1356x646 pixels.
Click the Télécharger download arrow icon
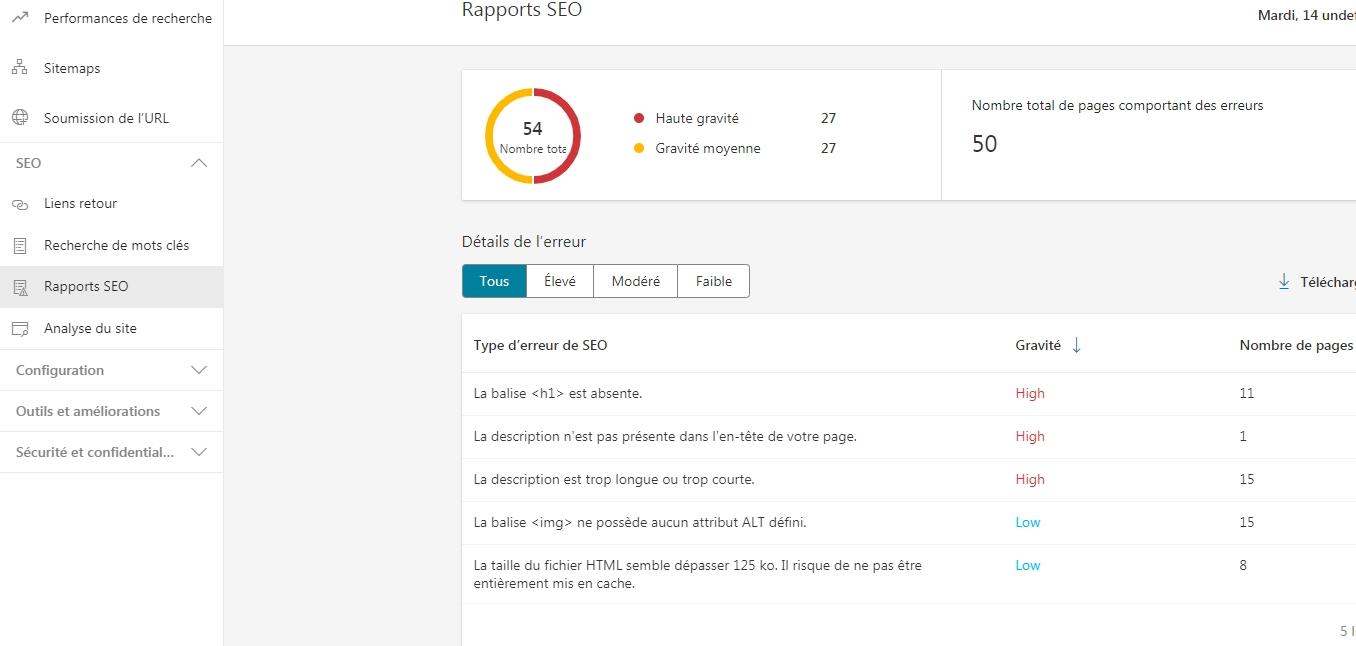pos(1284,282)
